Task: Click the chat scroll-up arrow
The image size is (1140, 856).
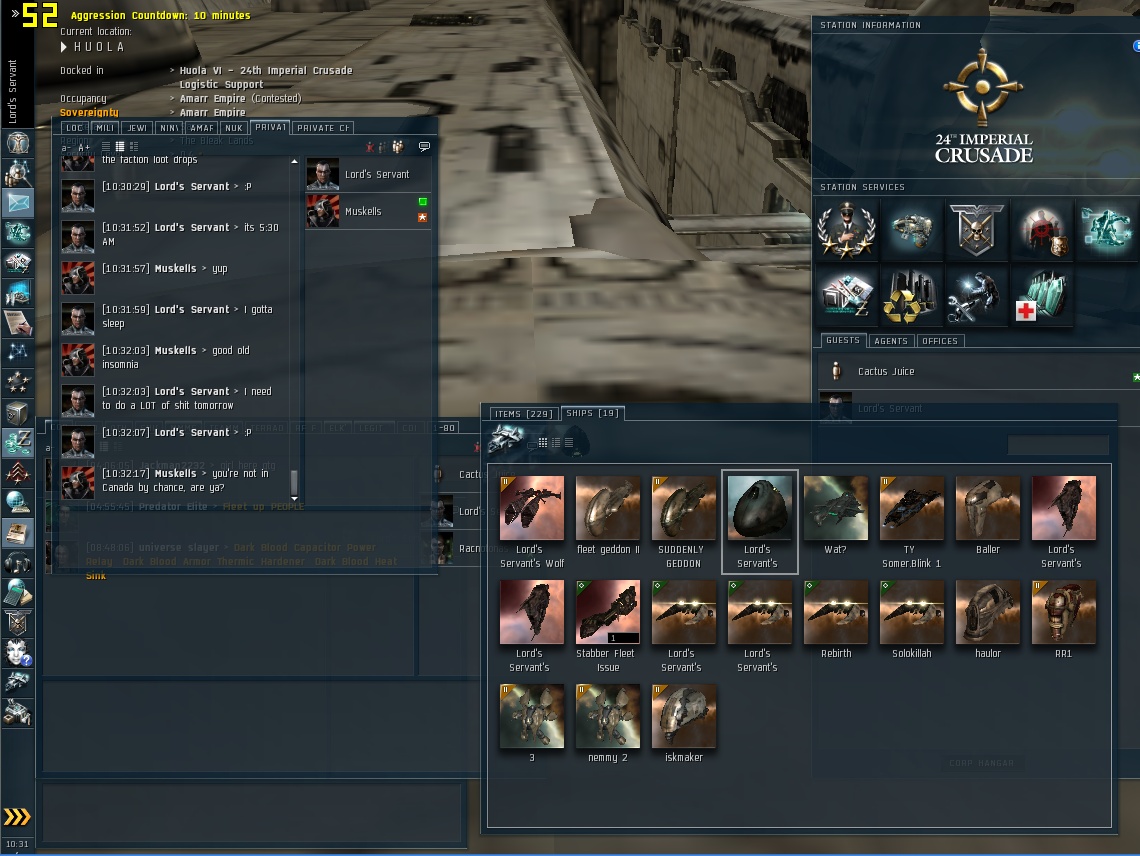Action: 294,161
